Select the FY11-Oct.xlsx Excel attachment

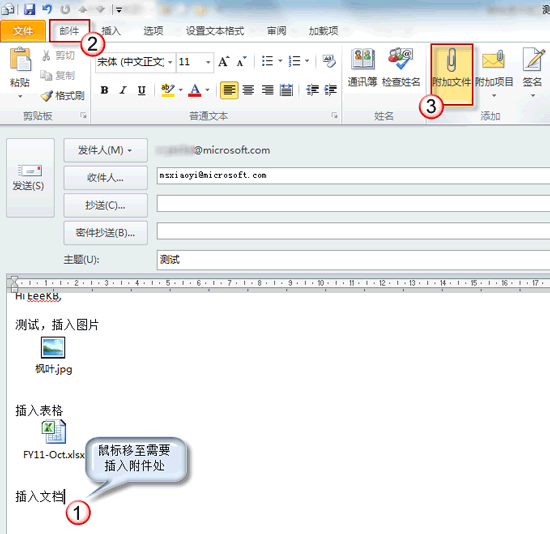(x=54, y=440)
